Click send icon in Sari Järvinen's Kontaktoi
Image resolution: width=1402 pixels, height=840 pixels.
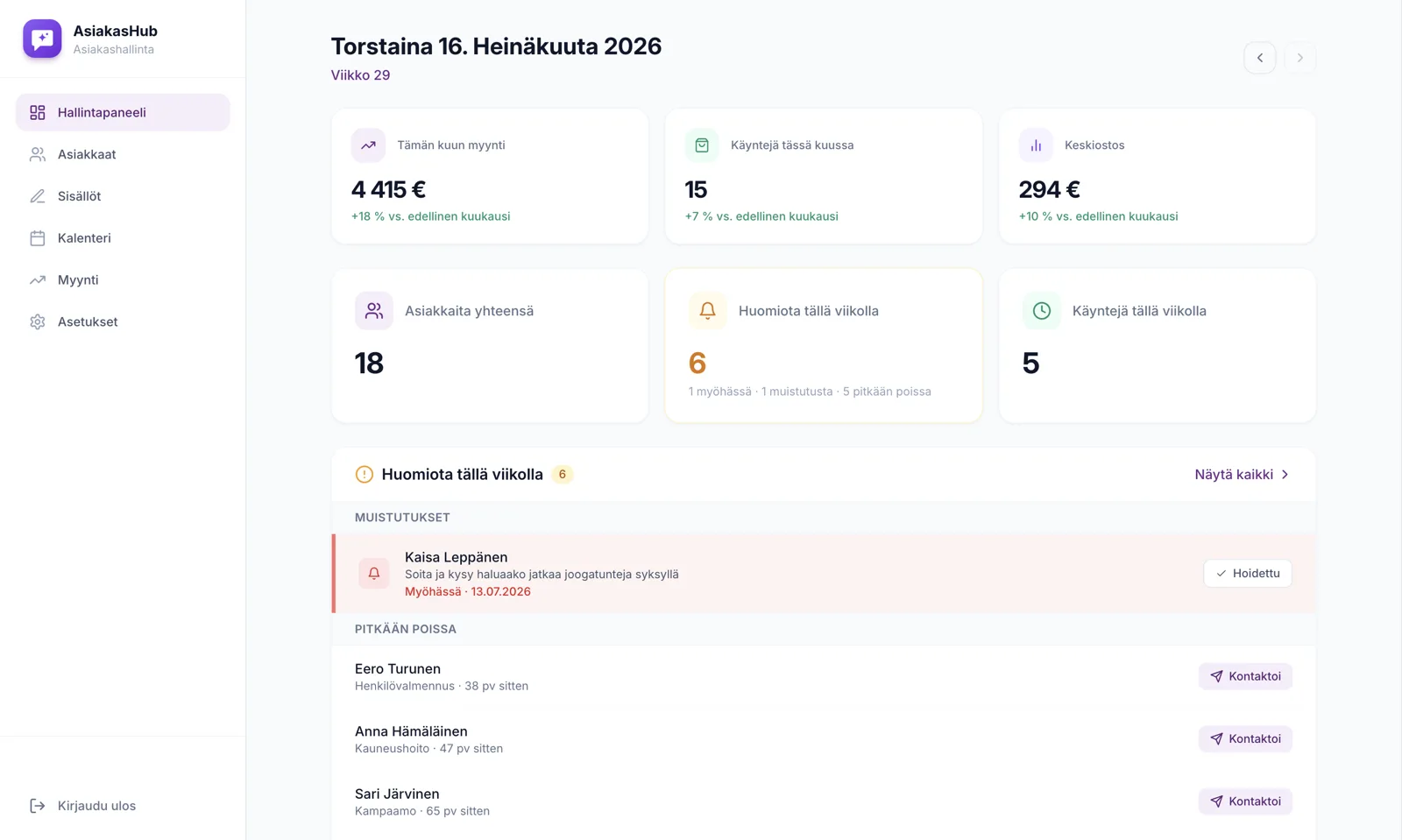pos(1216,801)
